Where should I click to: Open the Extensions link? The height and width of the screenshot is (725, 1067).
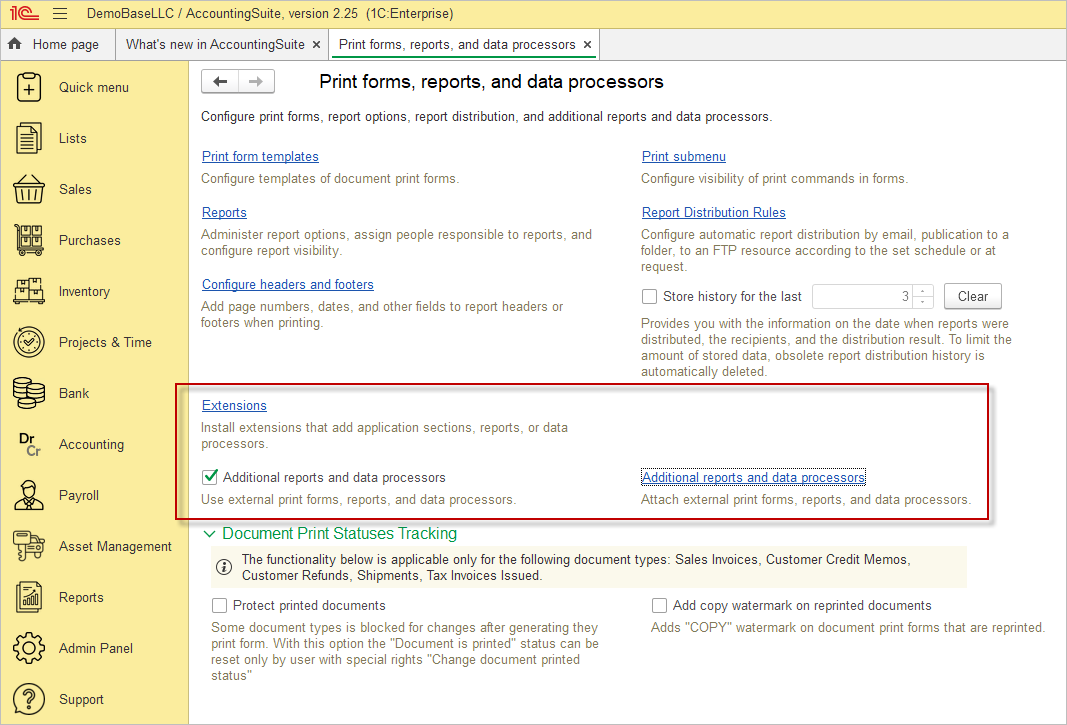(x=234, y=405)
